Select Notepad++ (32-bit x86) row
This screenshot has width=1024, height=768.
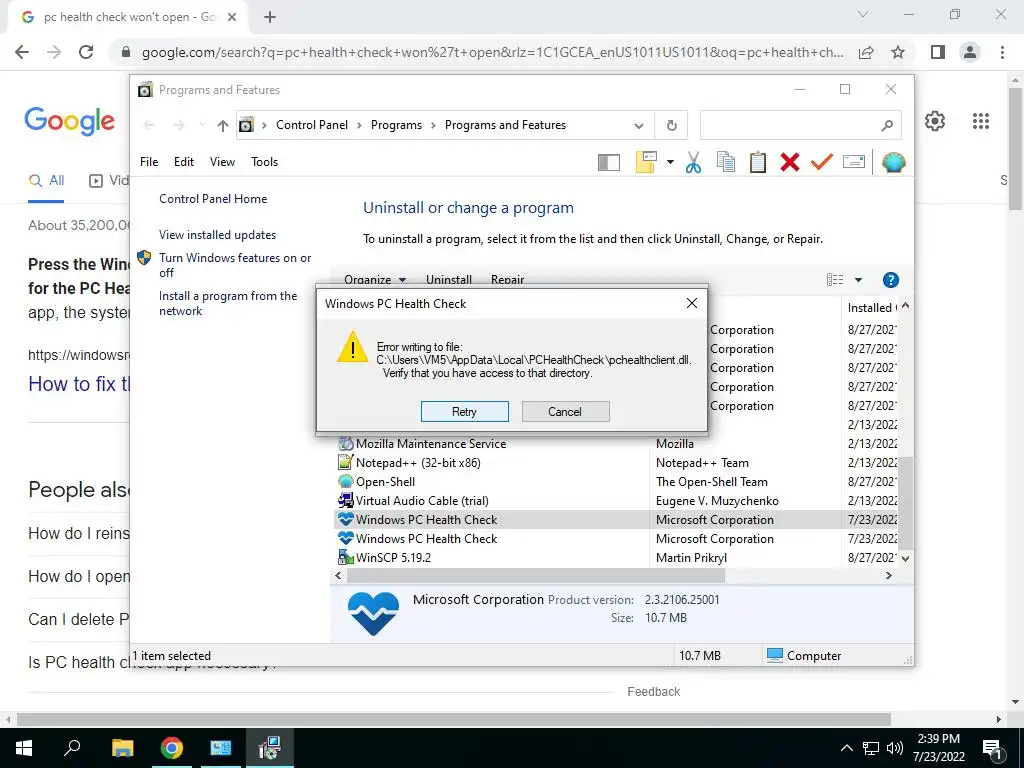coord(618,462)
